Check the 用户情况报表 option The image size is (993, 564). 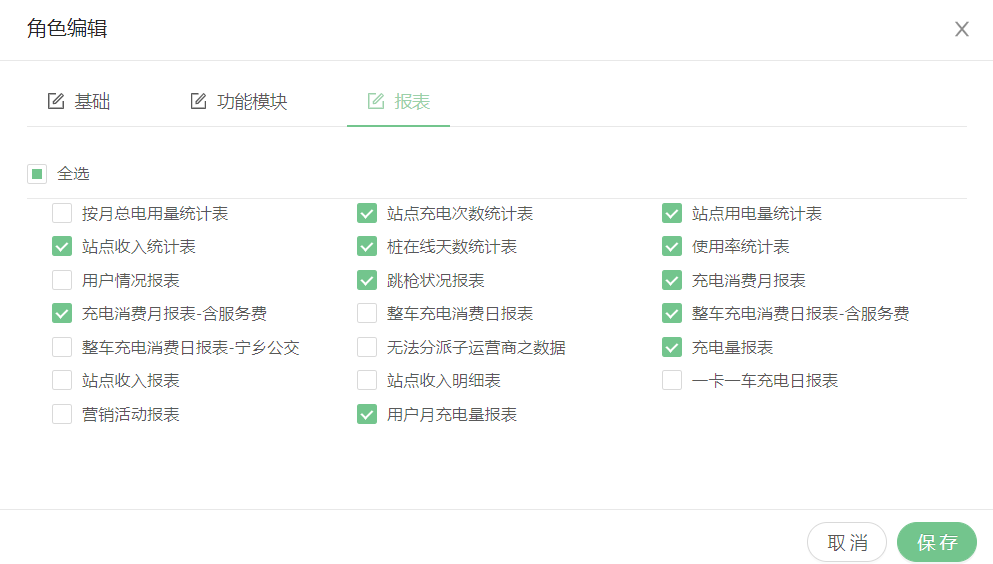(62, 280)
